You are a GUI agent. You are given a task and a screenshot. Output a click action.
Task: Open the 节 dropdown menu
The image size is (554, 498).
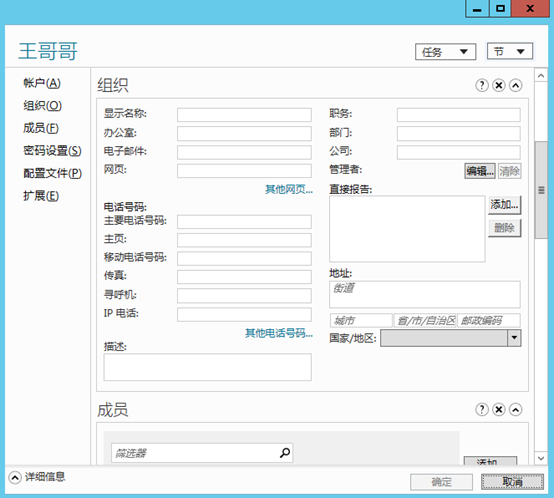click(x=509, y=52)
